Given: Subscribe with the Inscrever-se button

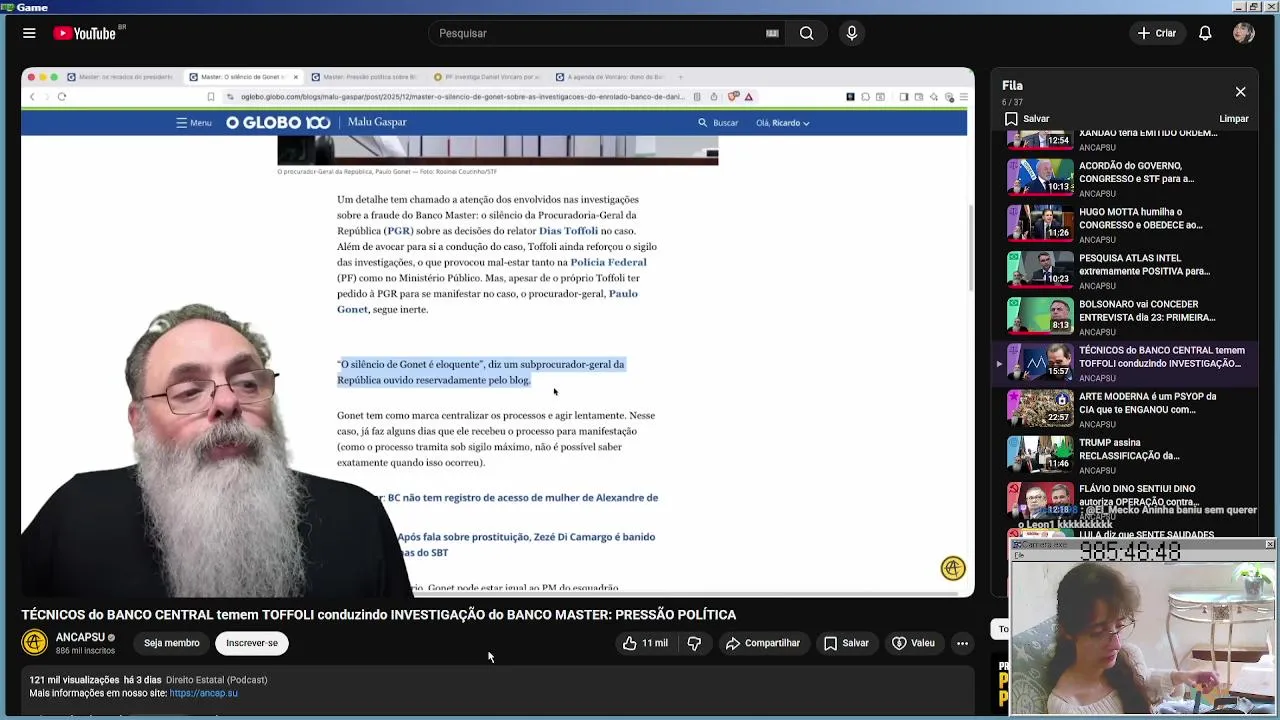Looking at the screenshot, I should pyautogui.click(x=252, y=643).
